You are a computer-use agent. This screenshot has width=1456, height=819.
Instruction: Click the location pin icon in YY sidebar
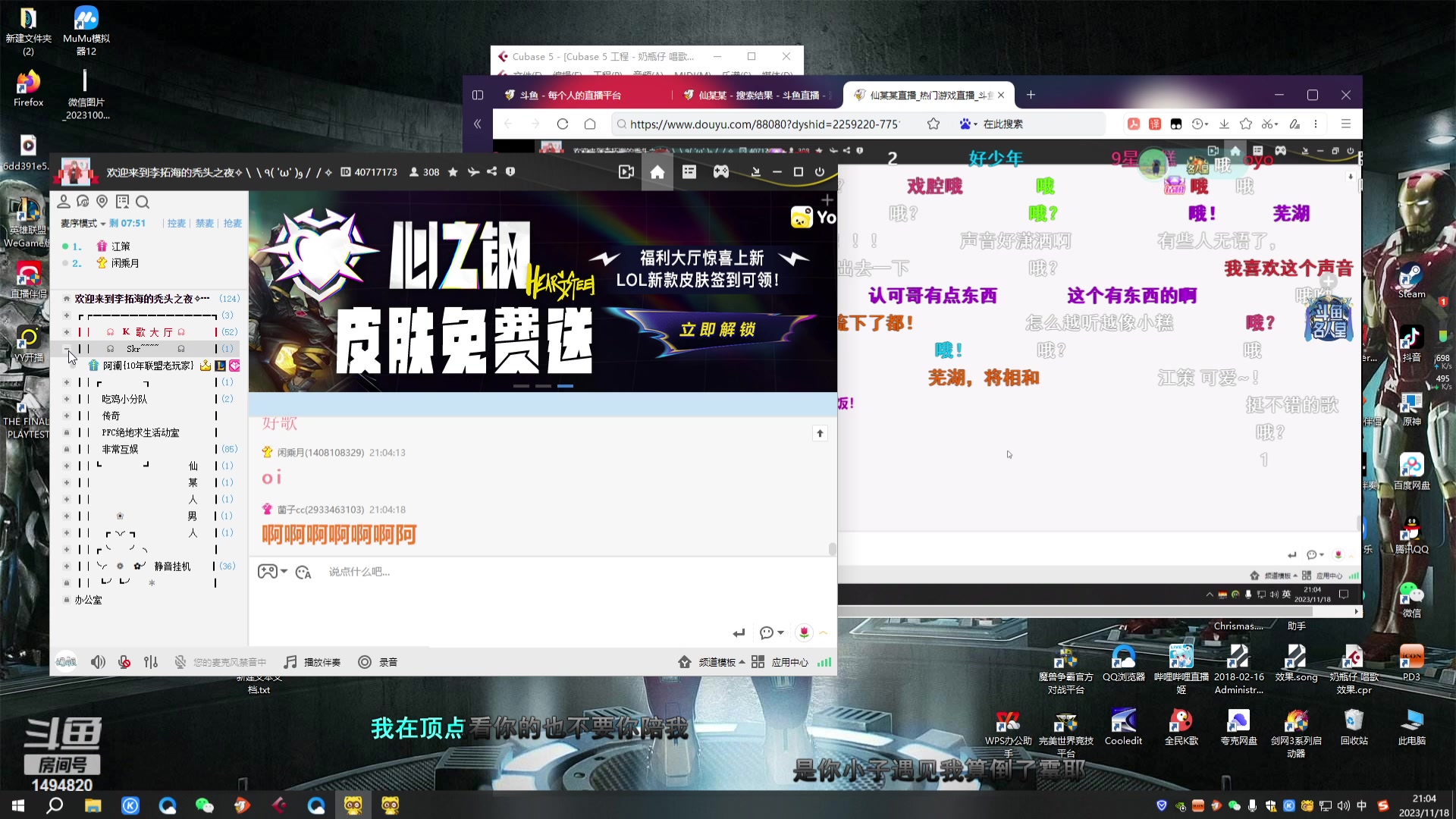coord(102,202)
